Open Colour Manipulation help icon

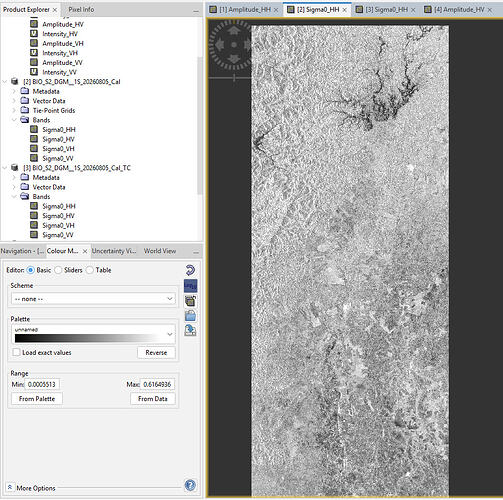(x=190, y=485)
